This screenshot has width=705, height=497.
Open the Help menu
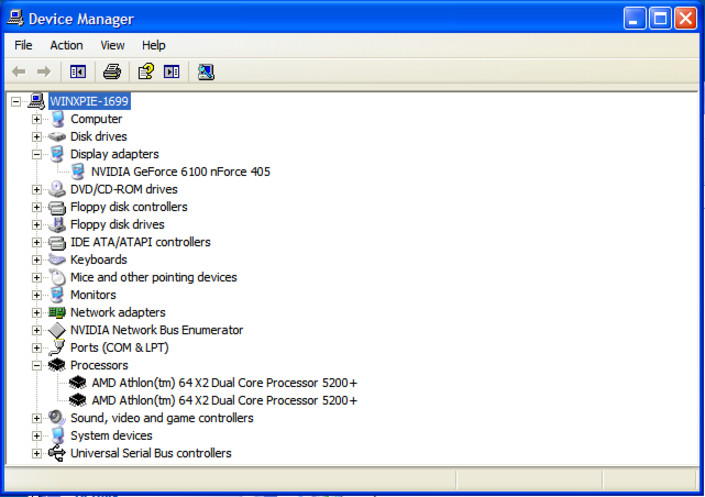click(x=153, y=45)
